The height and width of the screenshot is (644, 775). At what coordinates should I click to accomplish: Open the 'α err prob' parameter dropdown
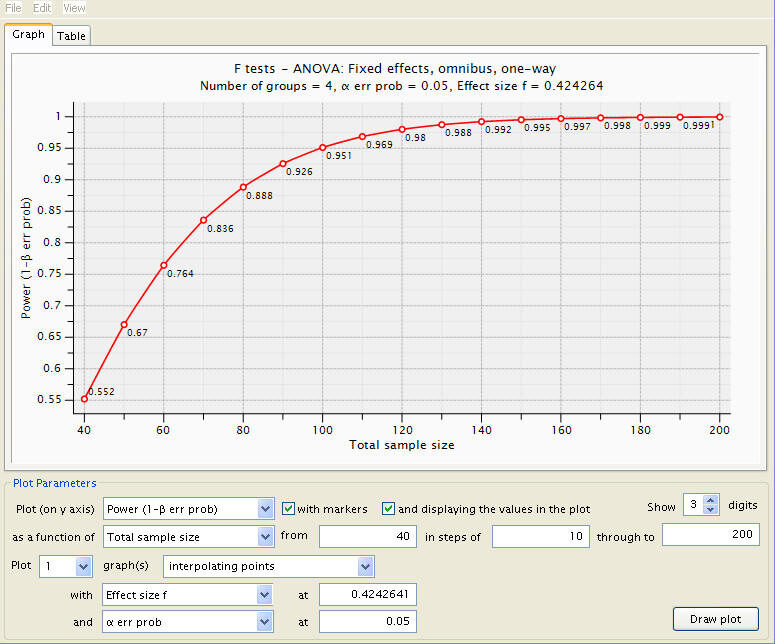[188, 622]
